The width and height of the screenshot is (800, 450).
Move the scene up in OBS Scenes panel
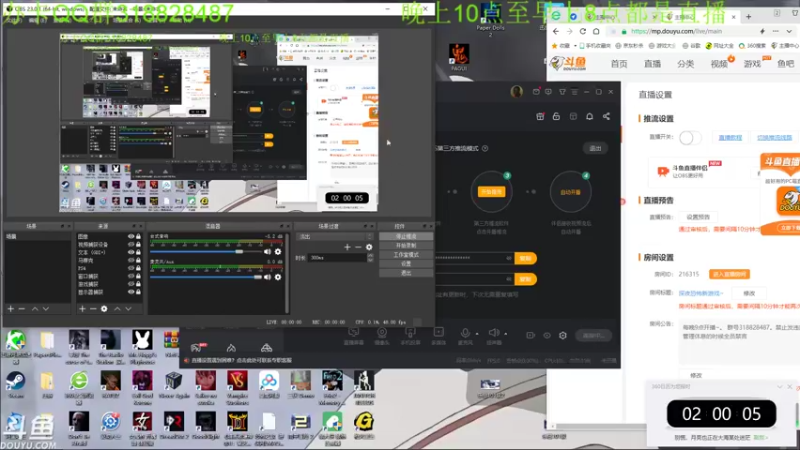[35, 309]
